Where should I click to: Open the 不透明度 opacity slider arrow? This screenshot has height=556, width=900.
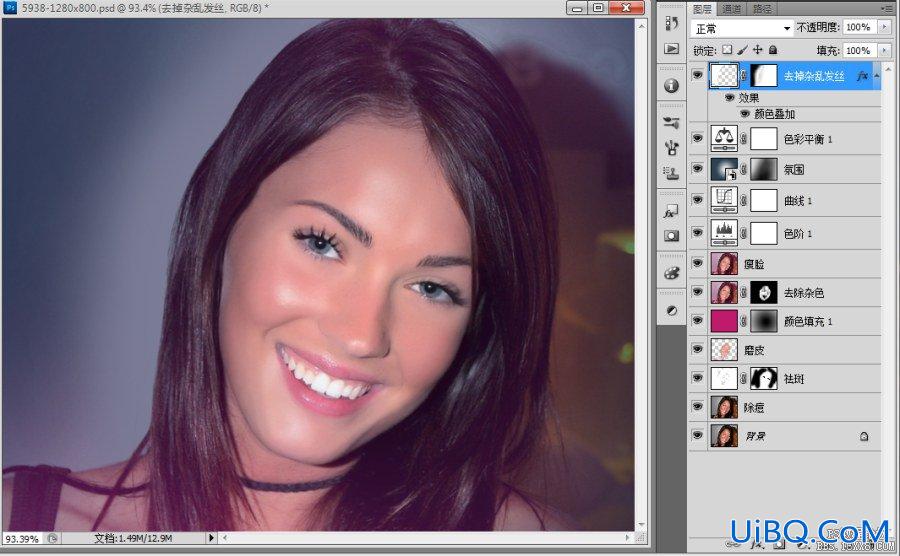click(885, 27)
